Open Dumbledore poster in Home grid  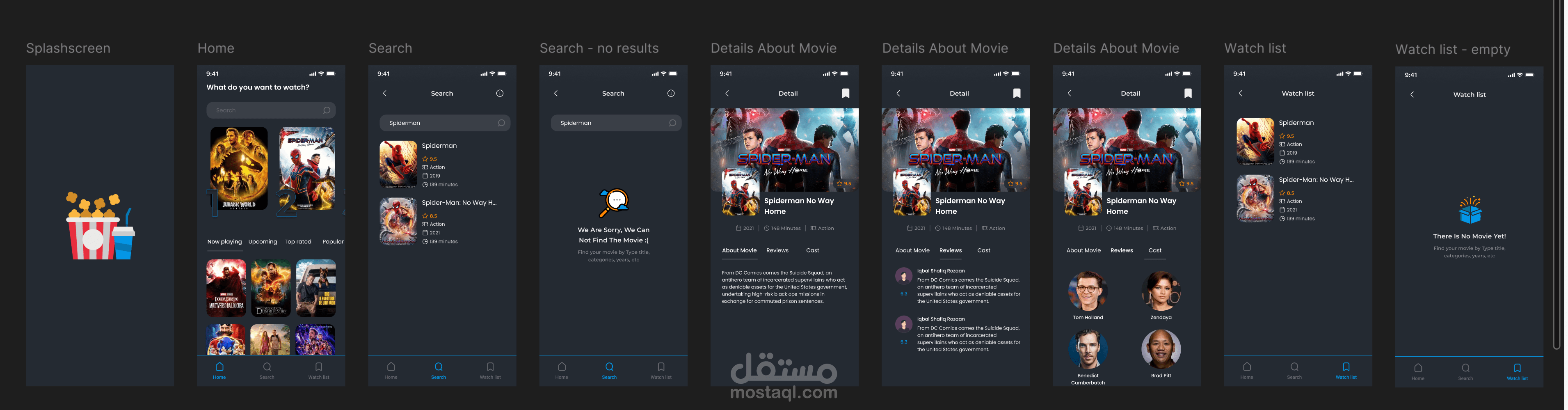click(x=271, y=288)
